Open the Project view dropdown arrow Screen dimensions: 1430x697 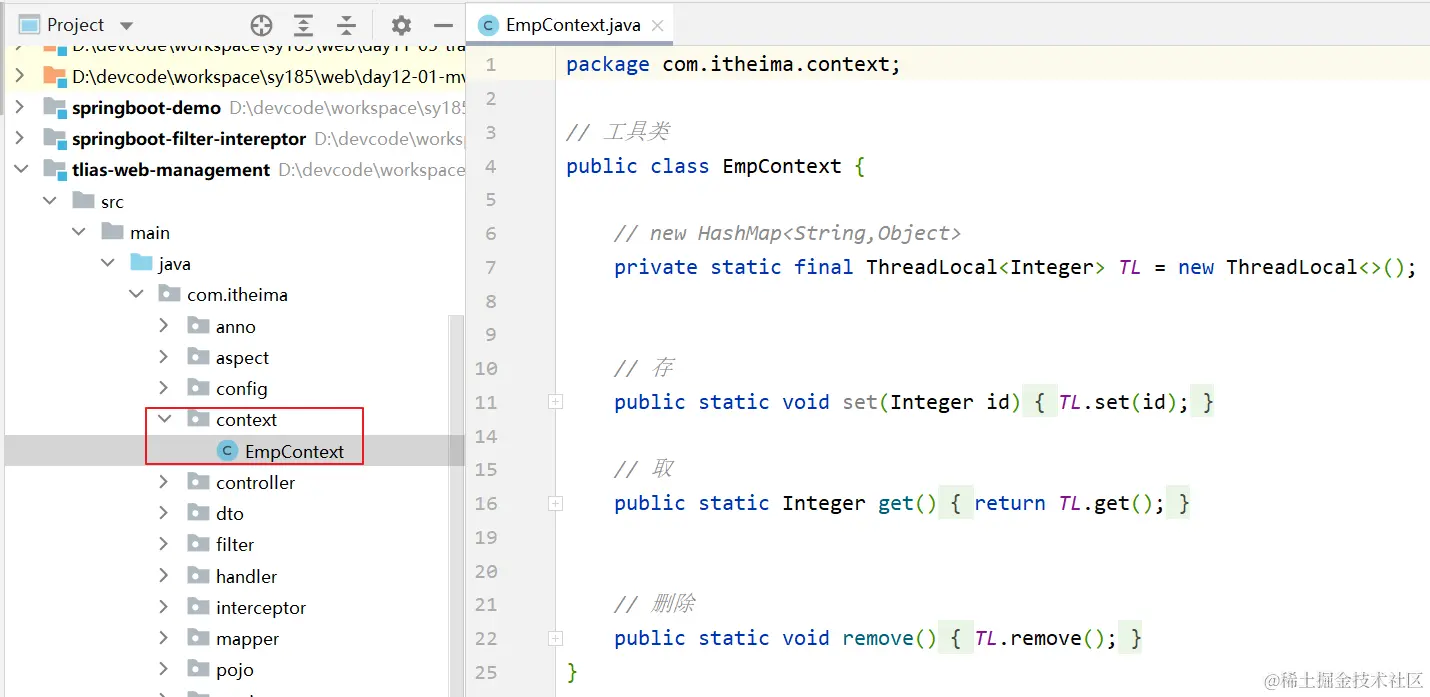pos(126,25)
